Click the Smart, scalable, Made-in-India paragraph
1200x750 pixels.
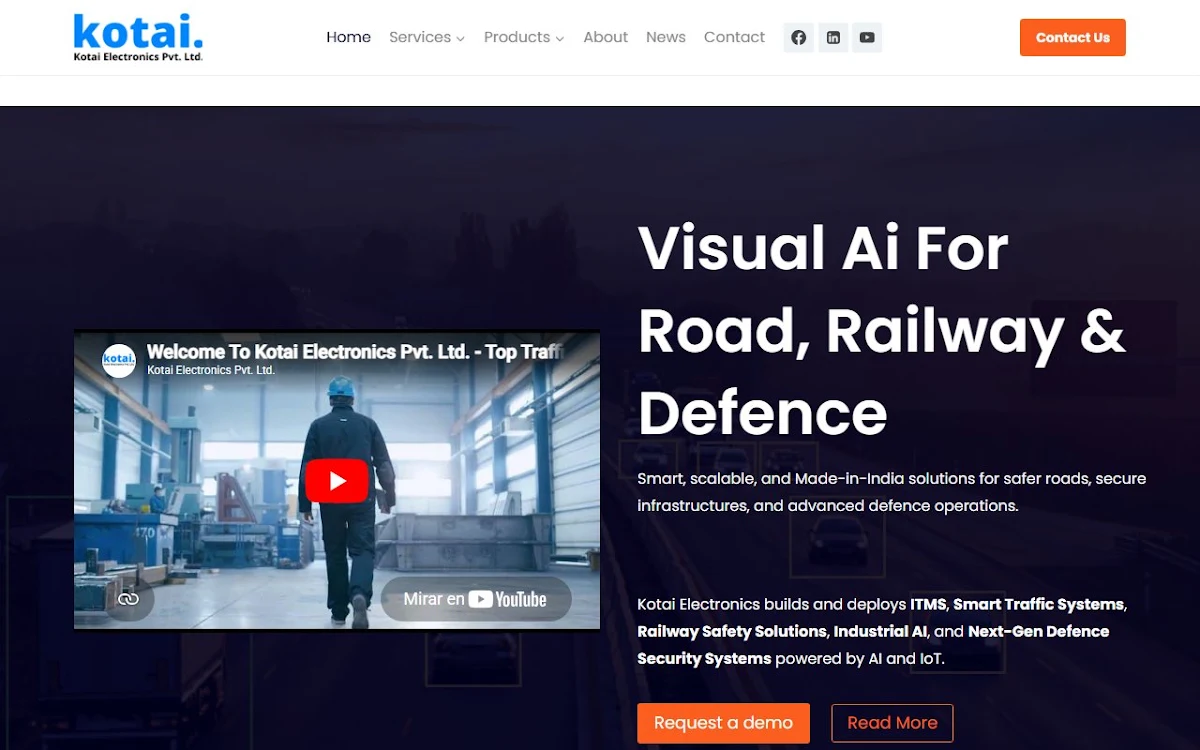point(892,492)
